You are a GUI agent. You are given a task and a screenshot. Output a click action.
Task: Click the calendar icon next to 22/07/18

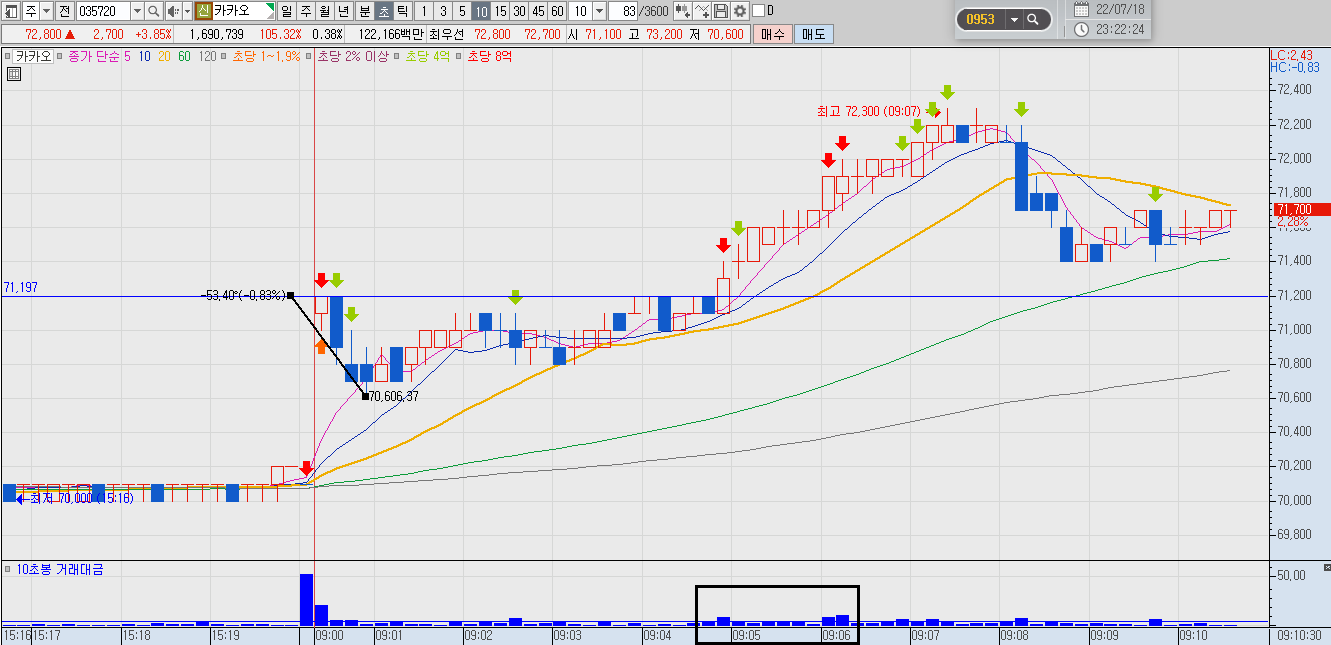(1081, 9)
